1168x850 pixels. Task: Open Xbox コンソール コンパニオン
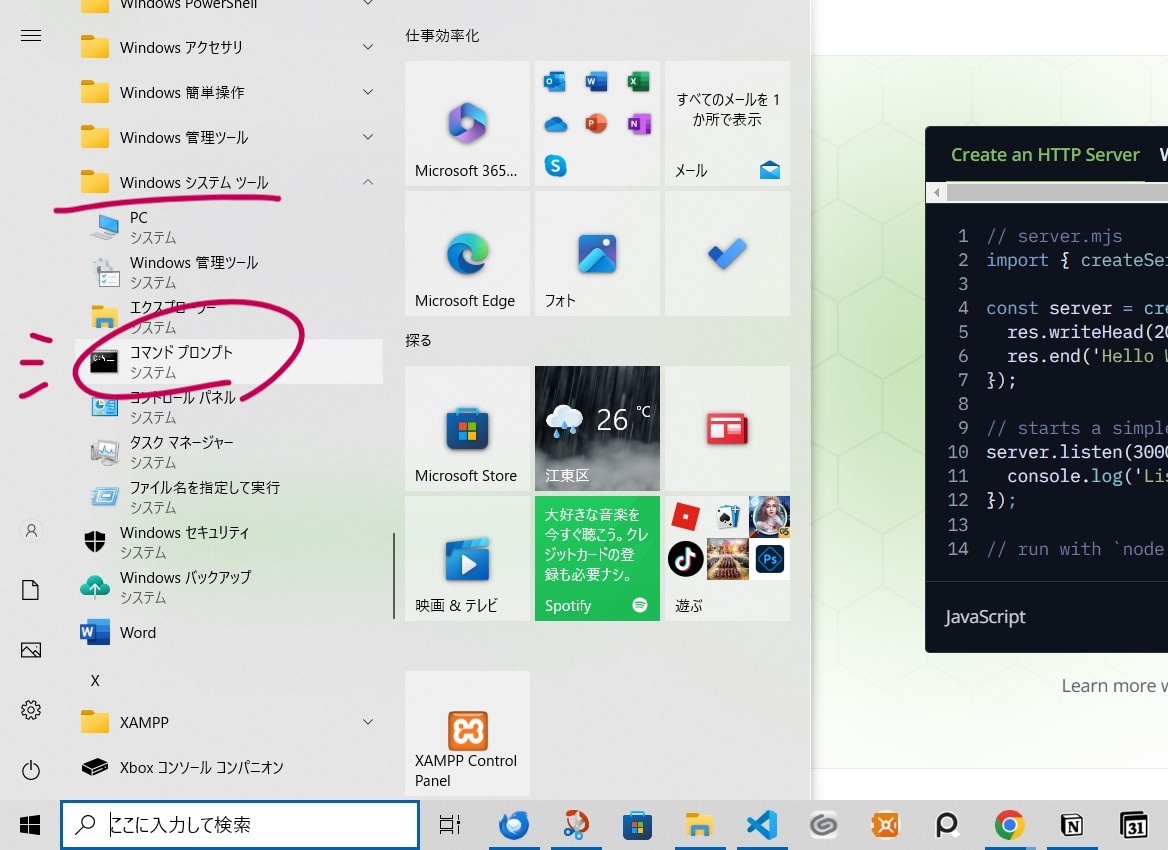point(229,767)
